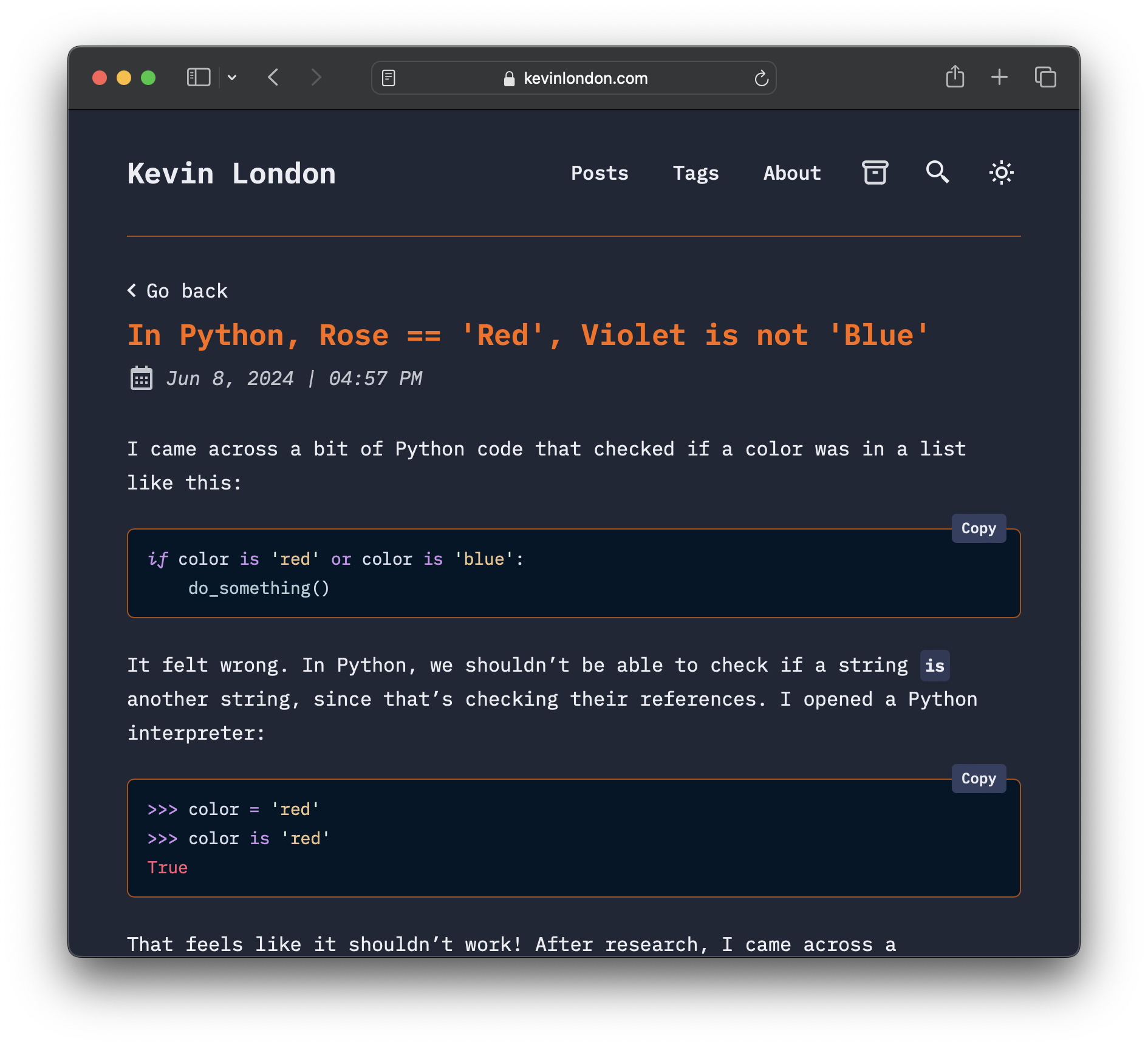Open Reader view from the address bar
Viewport: 1148px width, 1047px height.
[x=389, y=78]
